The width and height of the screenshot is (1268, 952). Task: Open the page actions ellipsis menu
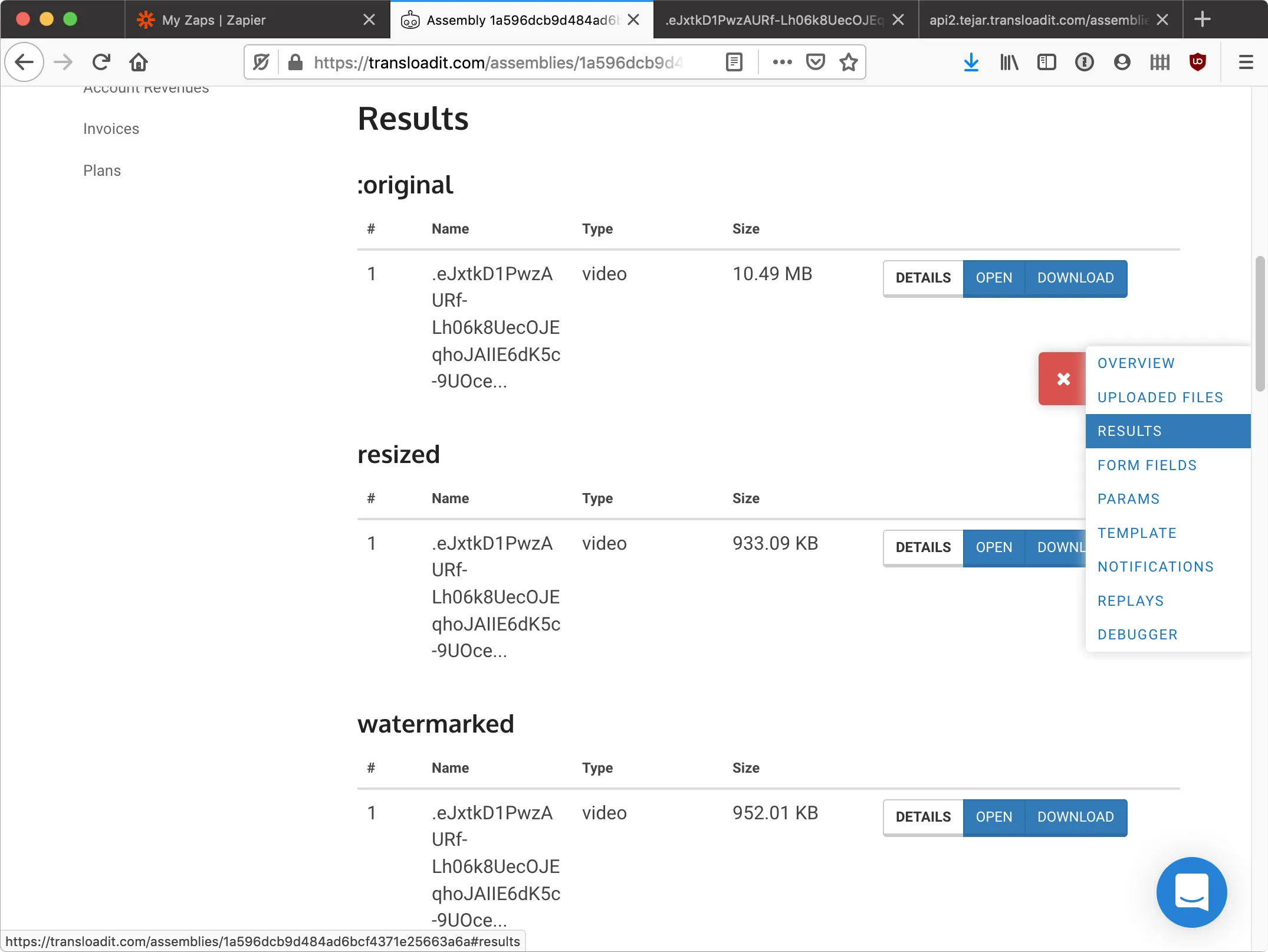point(782,62)
